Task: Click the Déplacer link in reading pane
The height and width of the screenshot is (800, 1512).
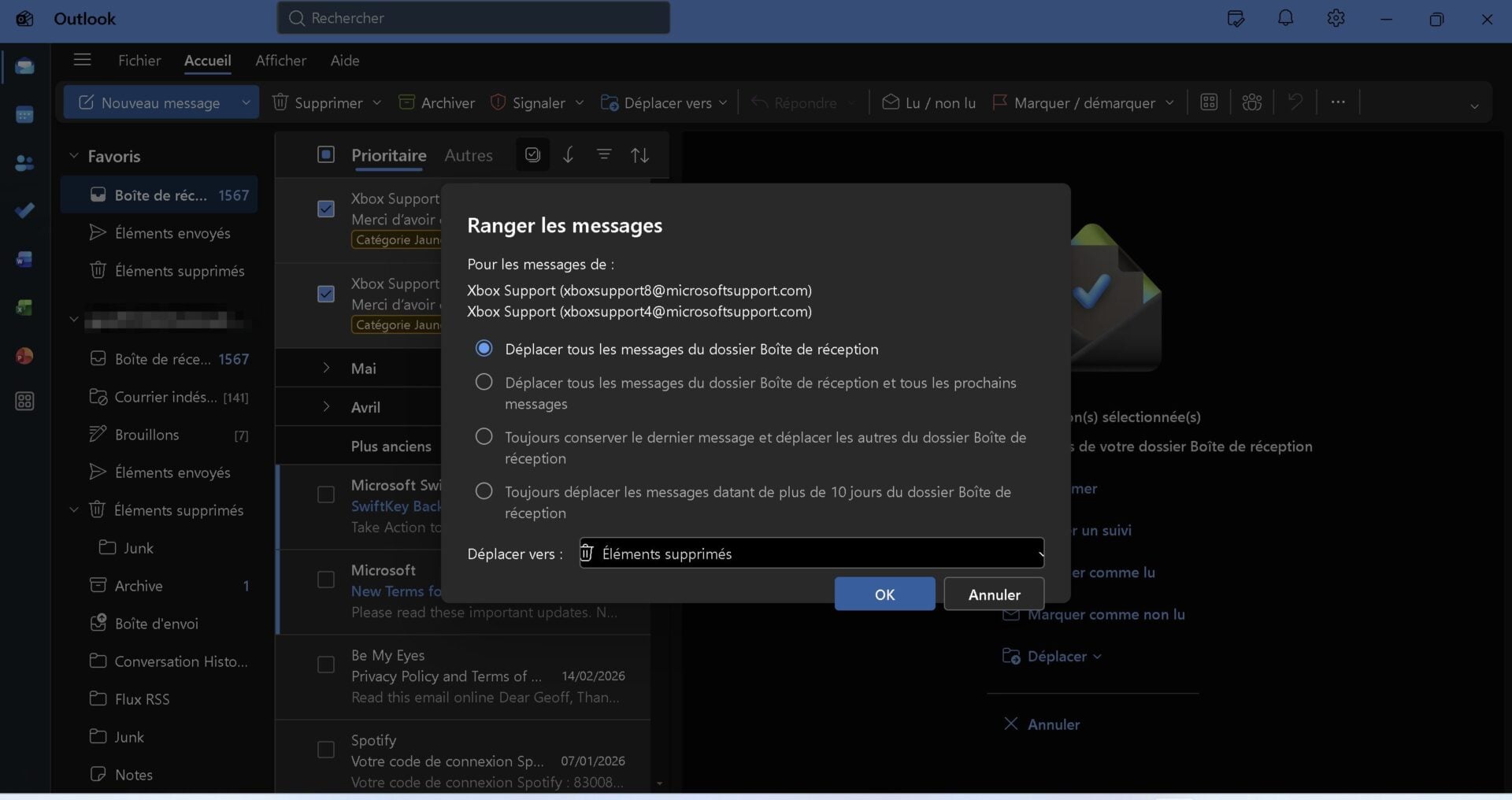Action: tap(1052, 656)
